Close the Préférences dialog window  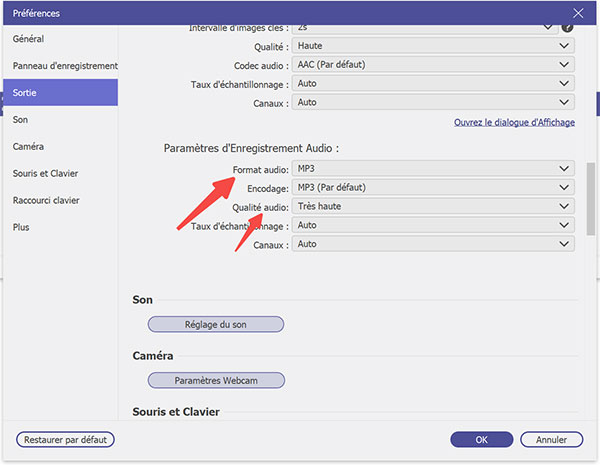pyautogui.click(x=577, y=13)
